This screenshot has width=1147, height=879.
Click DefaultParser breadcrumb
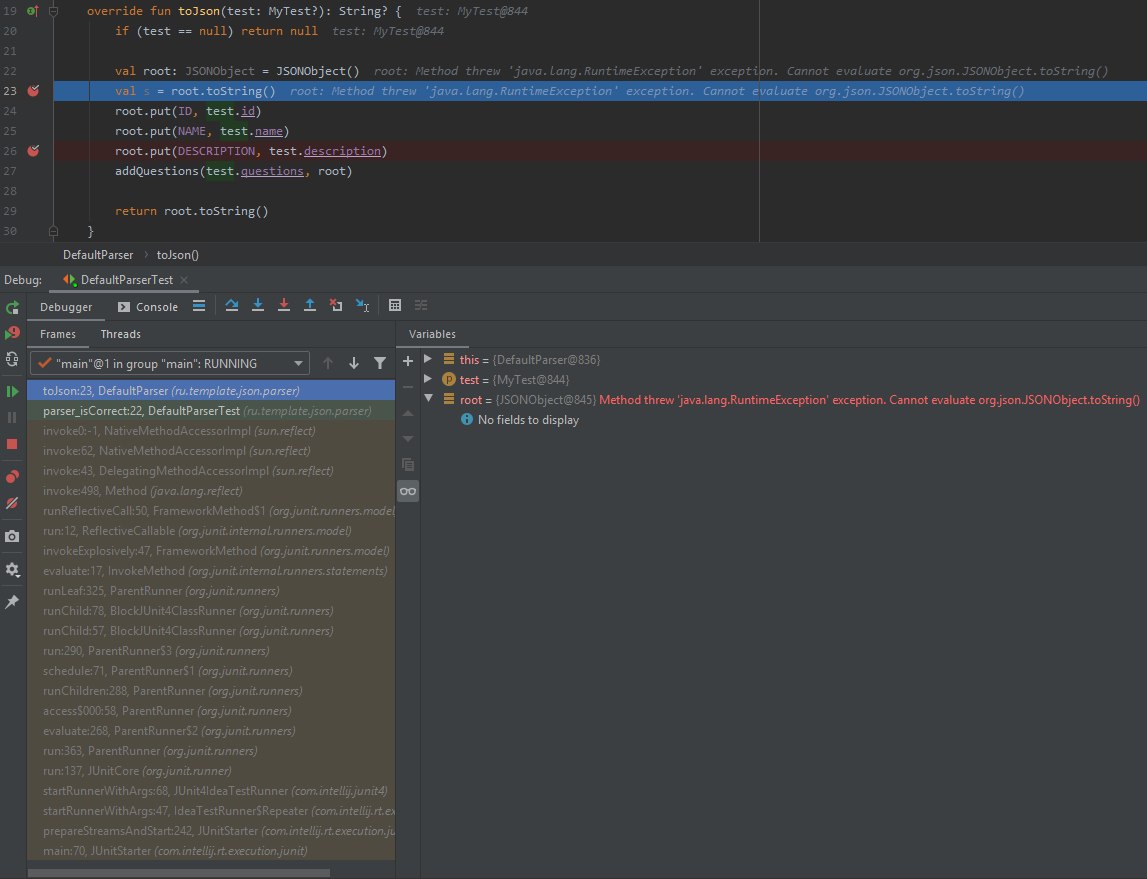(x=98, y=254)
